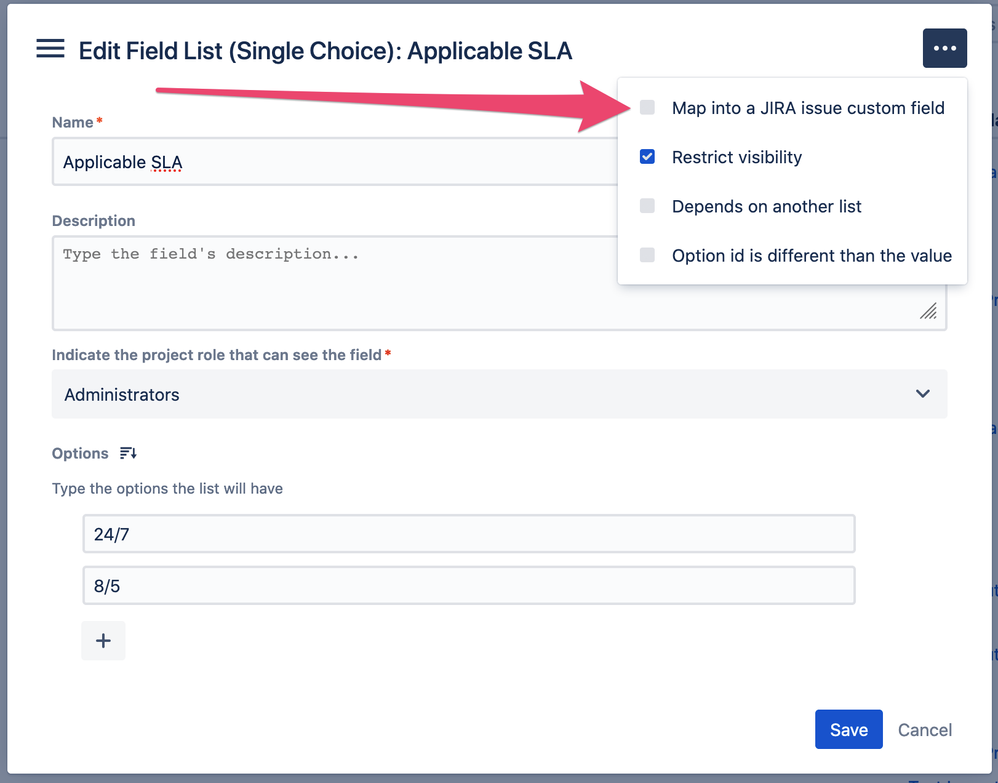Click the description resize handle

(928, 311)
